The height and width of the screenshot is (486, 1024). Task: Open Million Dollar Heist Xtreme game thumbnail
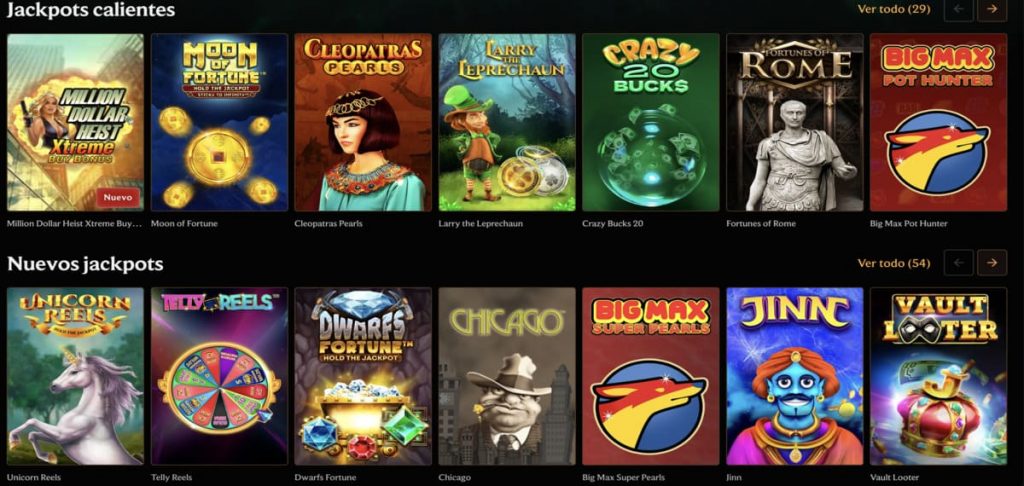click(x=75, y=122)
